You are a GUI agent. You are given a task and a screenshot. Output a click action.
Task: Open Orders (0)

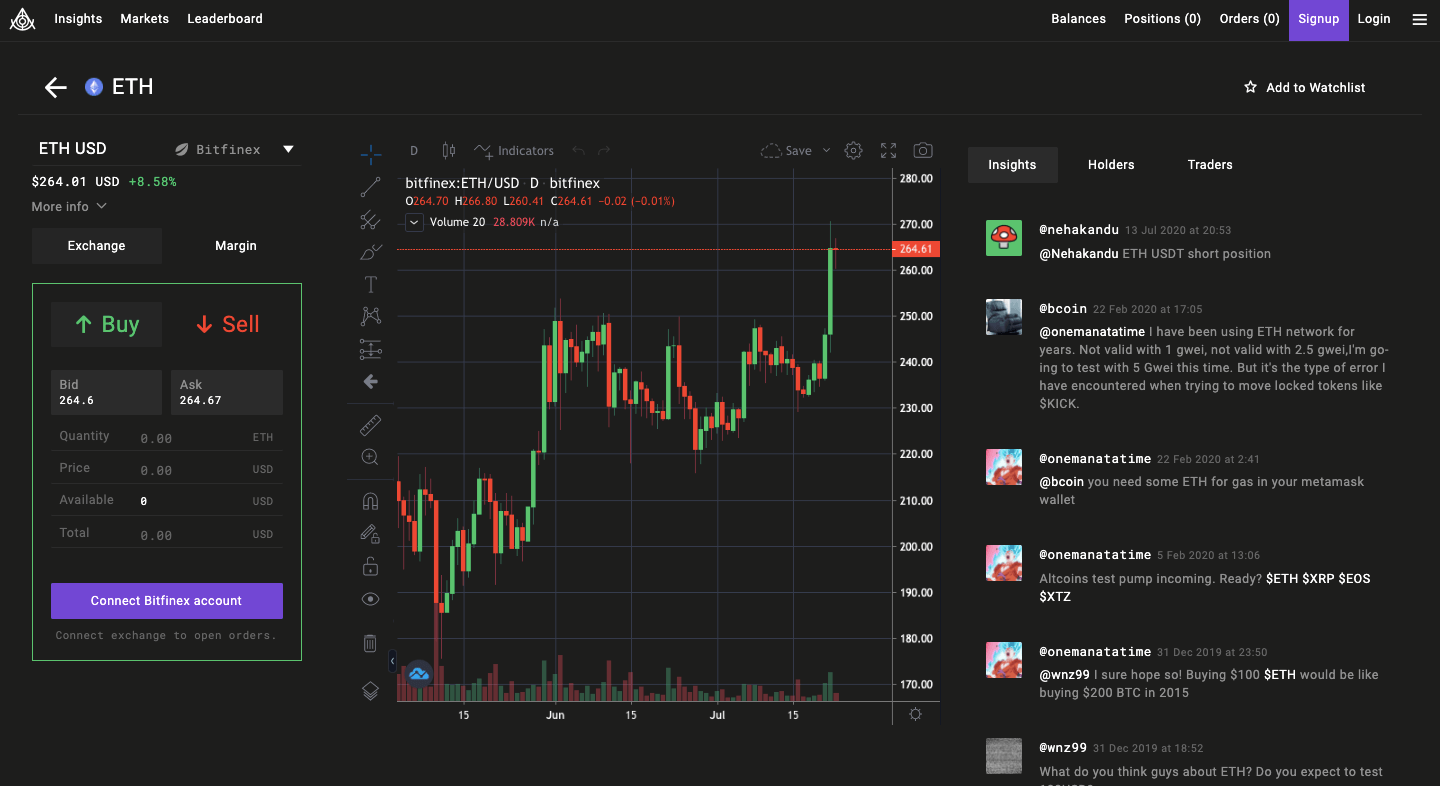(1249, 19)
